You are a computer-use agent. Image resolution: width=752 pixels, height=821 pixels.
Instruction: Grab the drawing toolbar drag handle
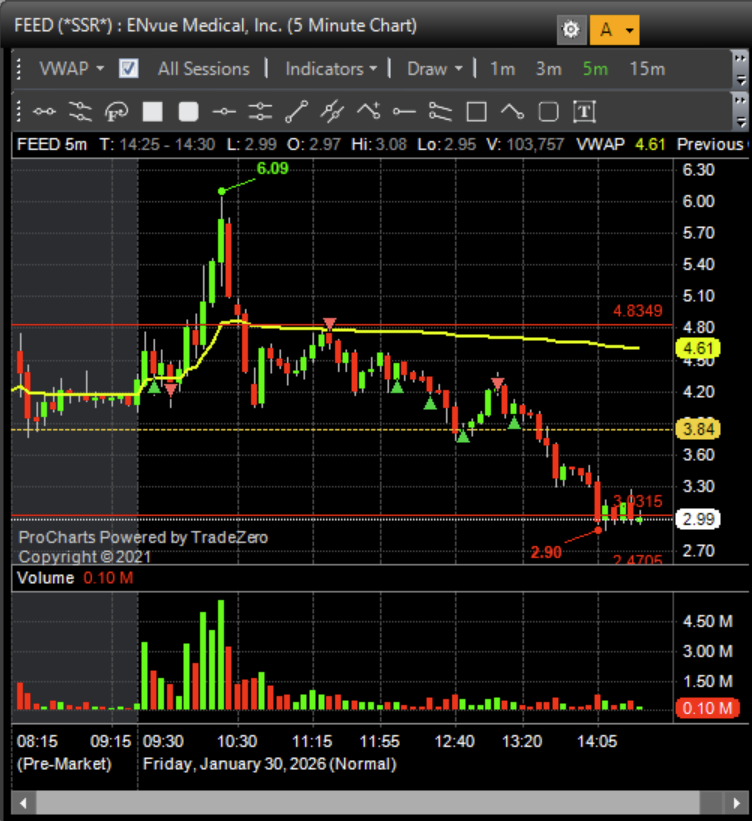pyautogui.click(x=18, y=112)
